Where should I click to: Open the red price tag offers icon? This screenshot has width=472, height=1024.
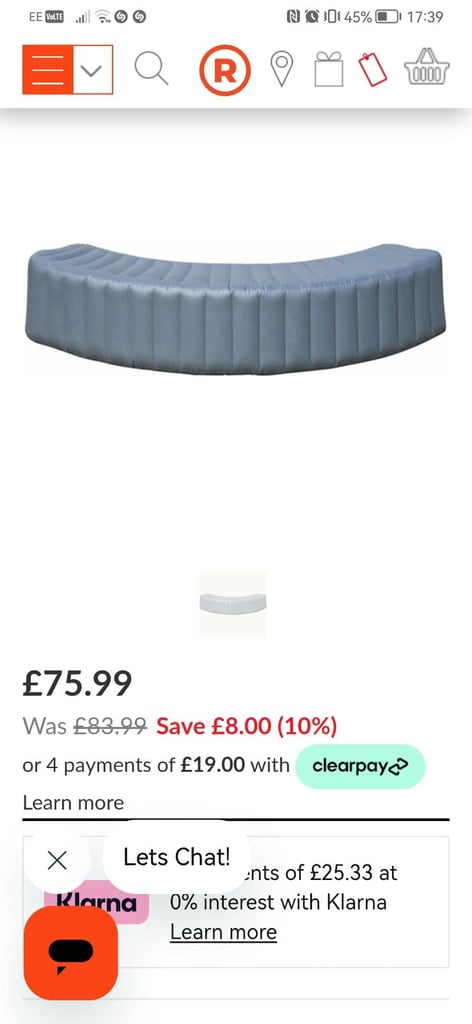click(x=373, y=69)
